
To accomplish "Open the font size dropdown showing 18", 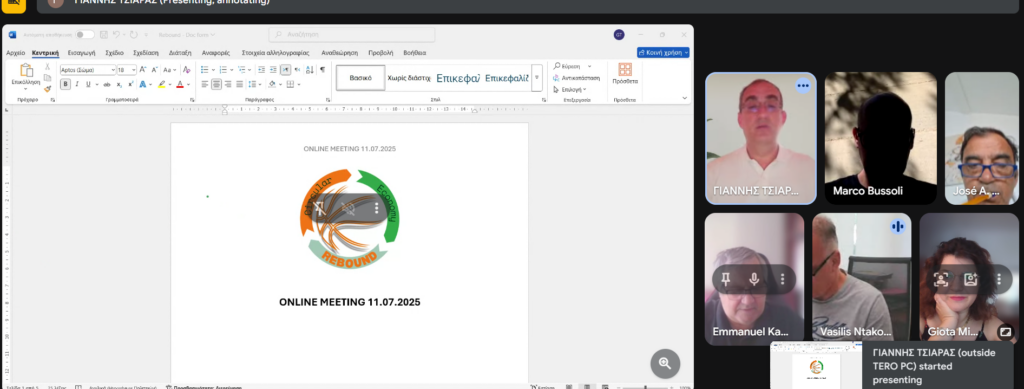I will (127, 70).
